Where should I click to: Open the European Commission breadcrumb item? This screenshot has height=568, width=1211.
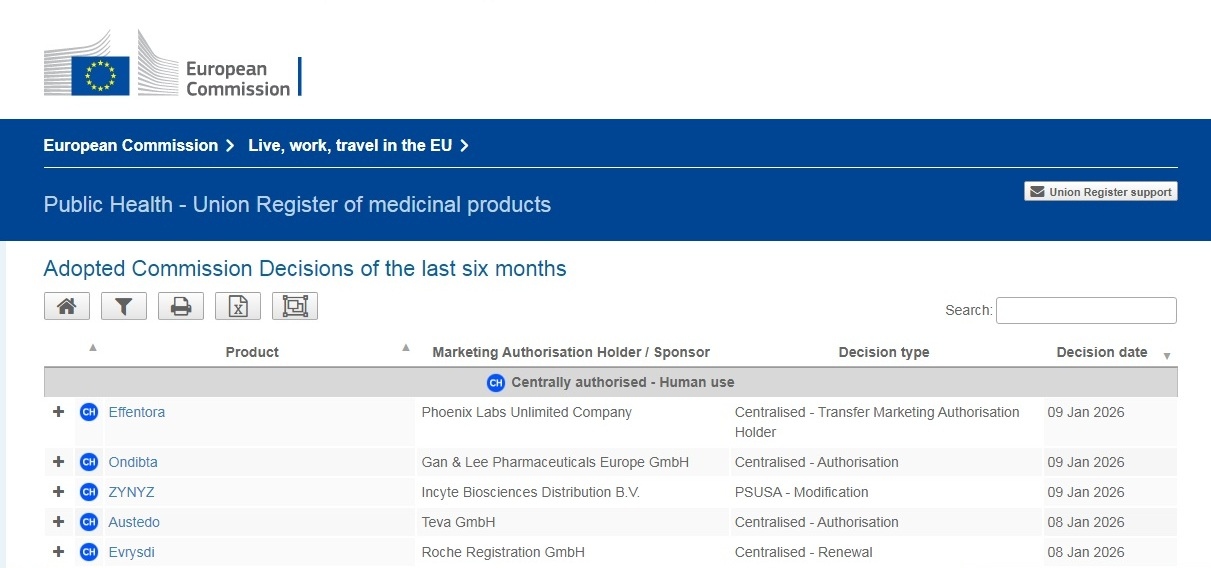pos(131,146)
